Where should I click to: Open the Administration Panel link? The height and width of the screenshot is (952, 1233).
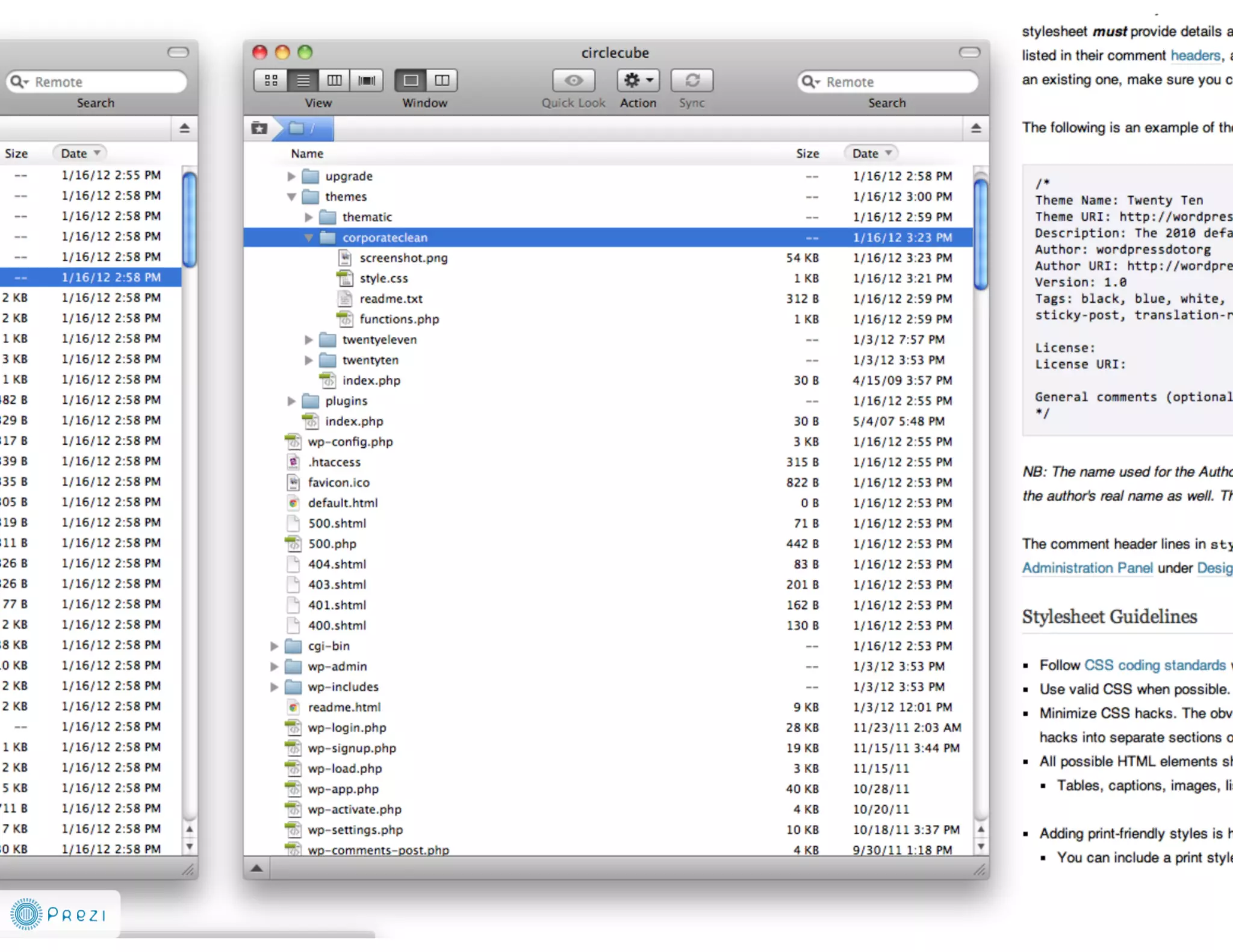[1087, 568]
